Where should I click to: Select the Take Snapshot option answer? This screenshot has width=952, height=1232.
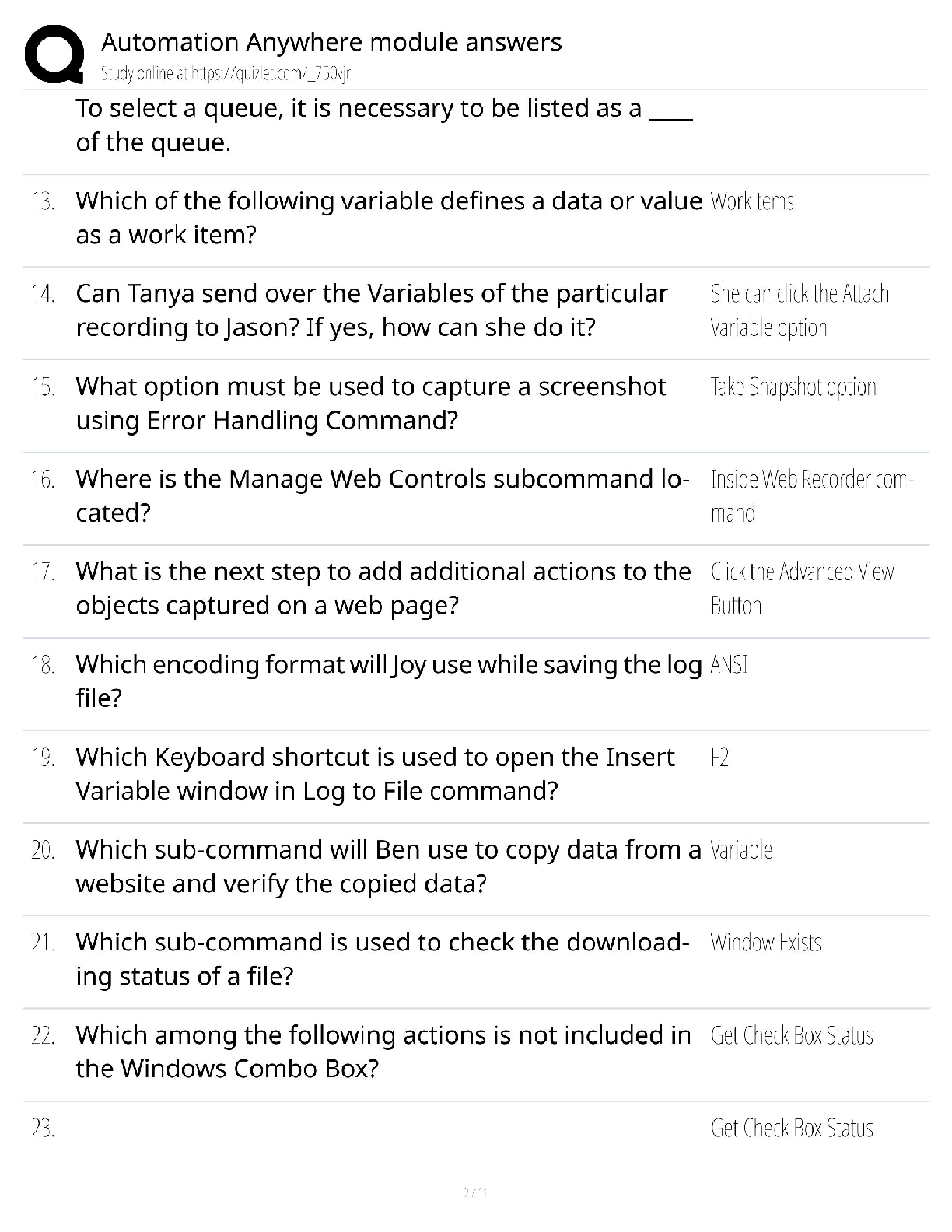coord(793,387)
